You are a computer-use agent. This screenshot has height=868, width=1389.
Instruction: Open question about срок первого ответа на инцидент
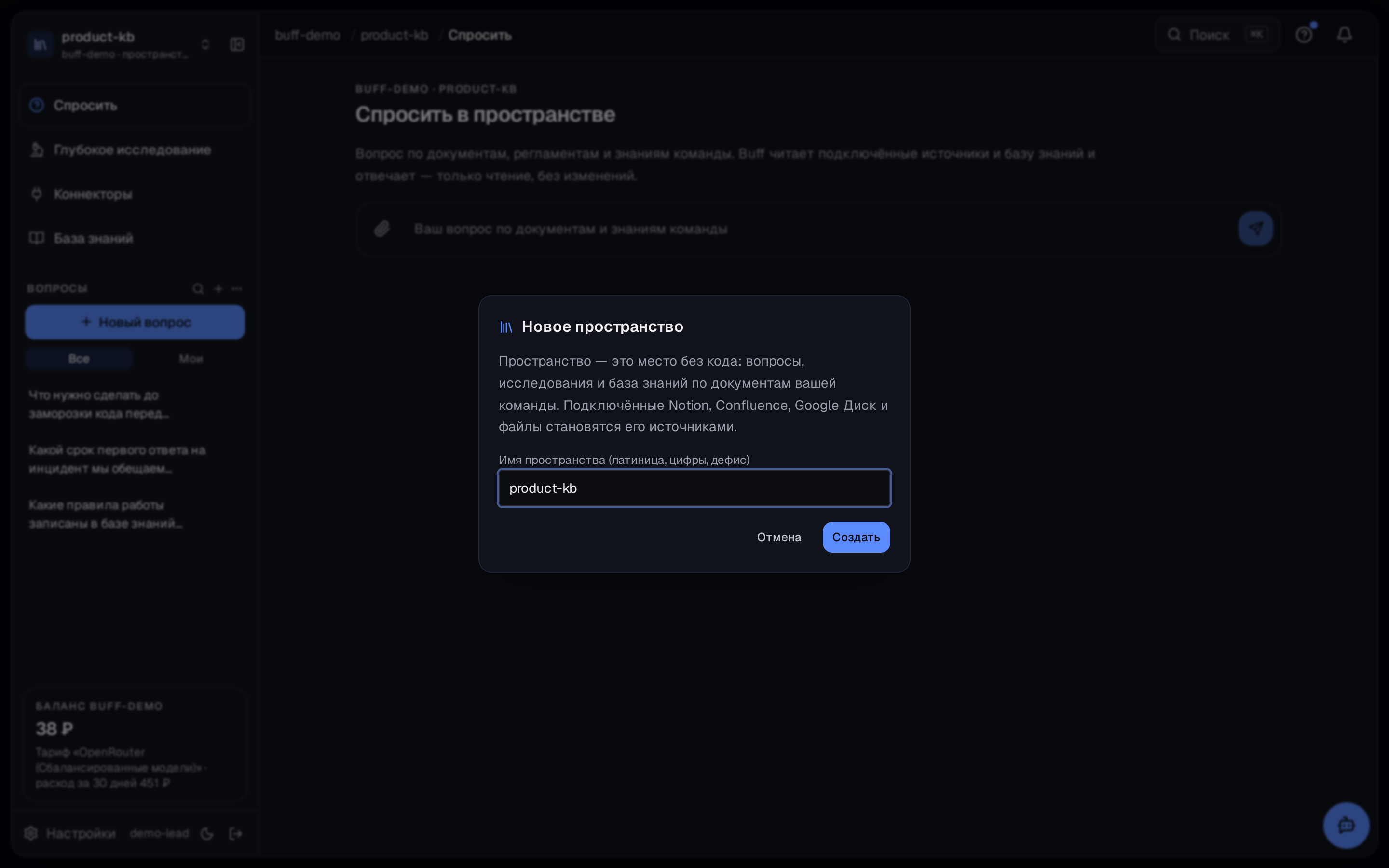coord(135,459)
